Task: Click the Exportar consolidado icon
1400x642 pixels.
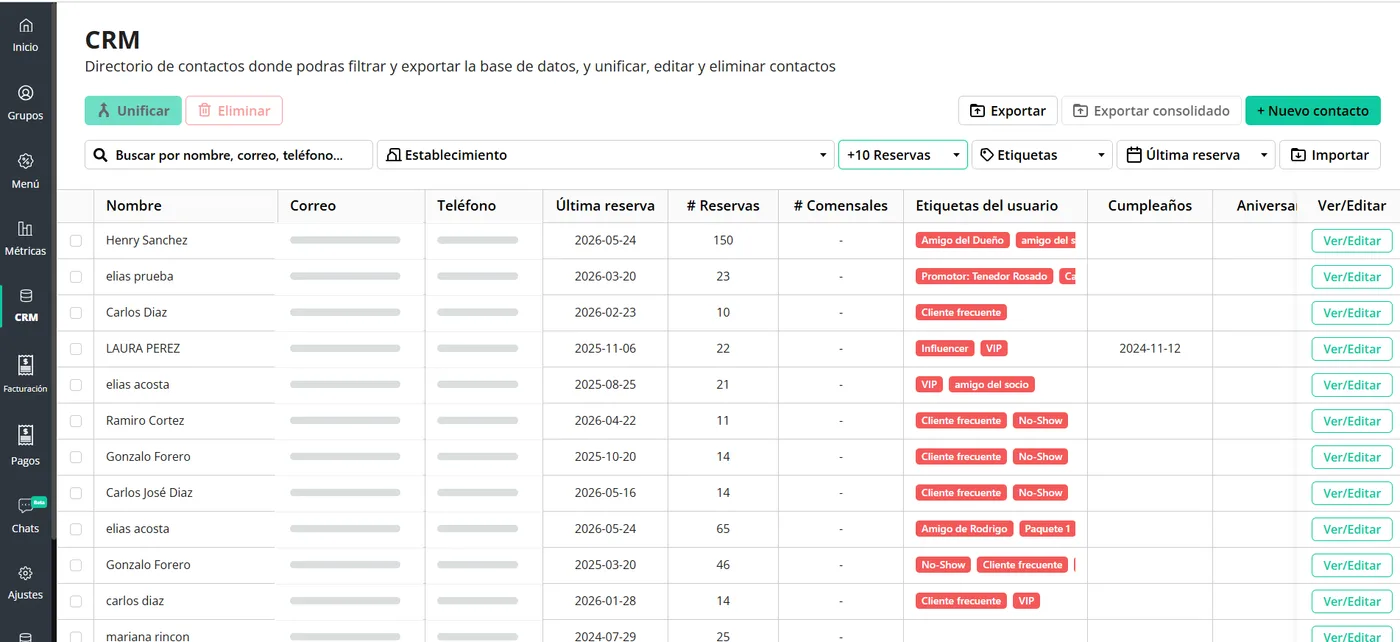Action: point(1080,111)
